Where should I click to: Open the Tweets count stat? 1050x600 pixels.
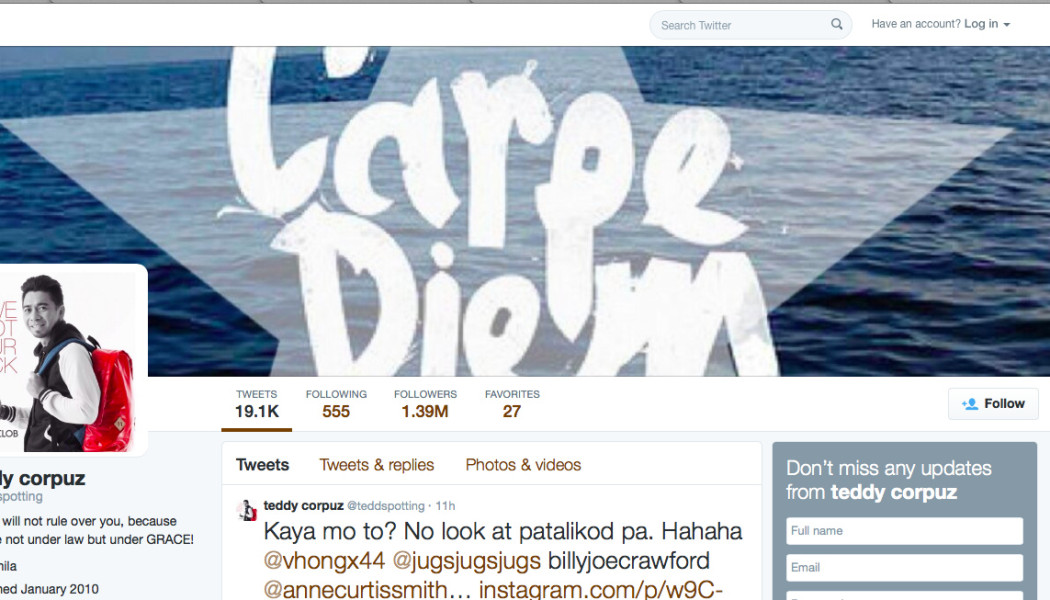256,404
